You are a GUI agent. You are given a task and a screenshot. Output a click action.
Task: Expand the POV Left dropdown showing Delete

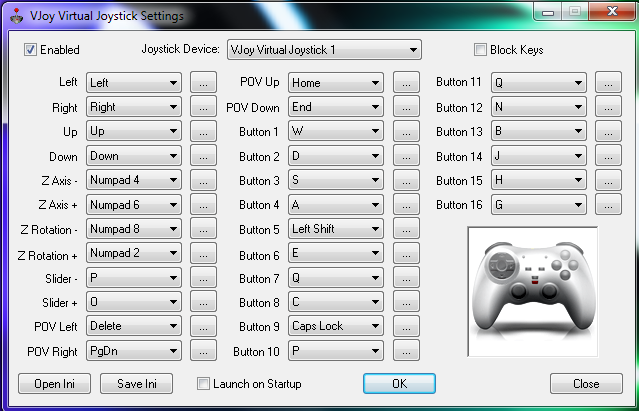pos(134,326)
